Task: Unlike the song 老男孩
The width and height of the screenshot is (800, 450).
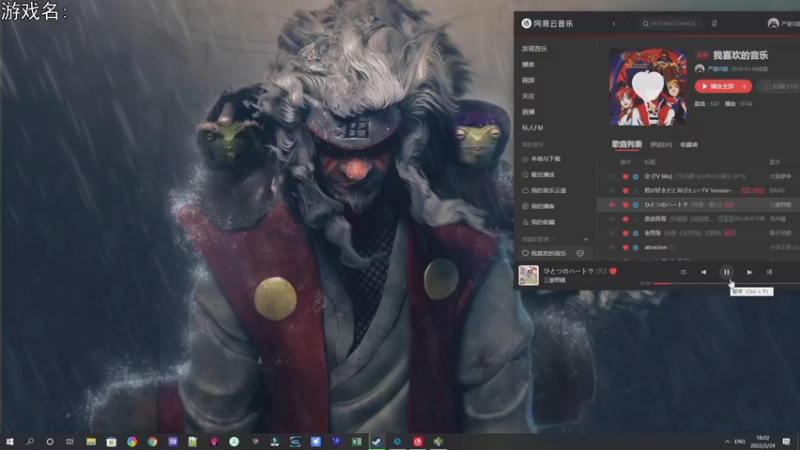Action: tap(626, 233)
